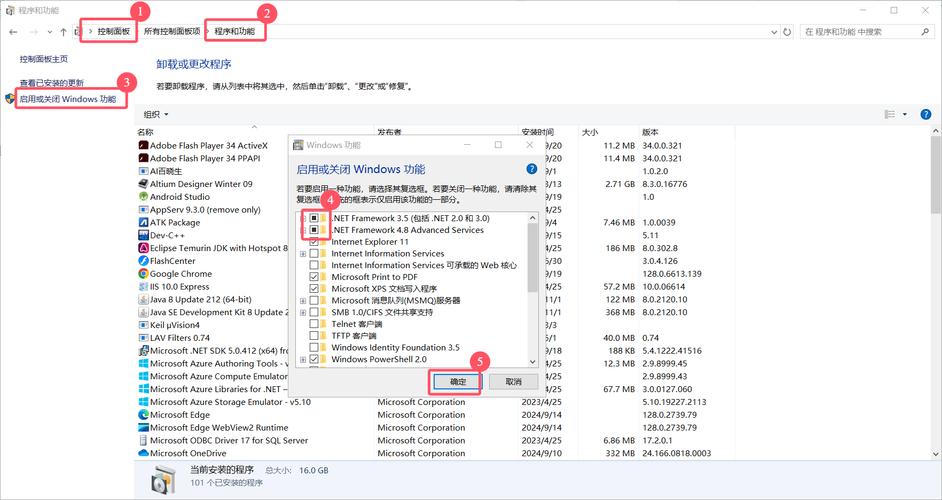942x500 pixels.
Task: Click the 确定 button
Action: (x=457, y=382)
